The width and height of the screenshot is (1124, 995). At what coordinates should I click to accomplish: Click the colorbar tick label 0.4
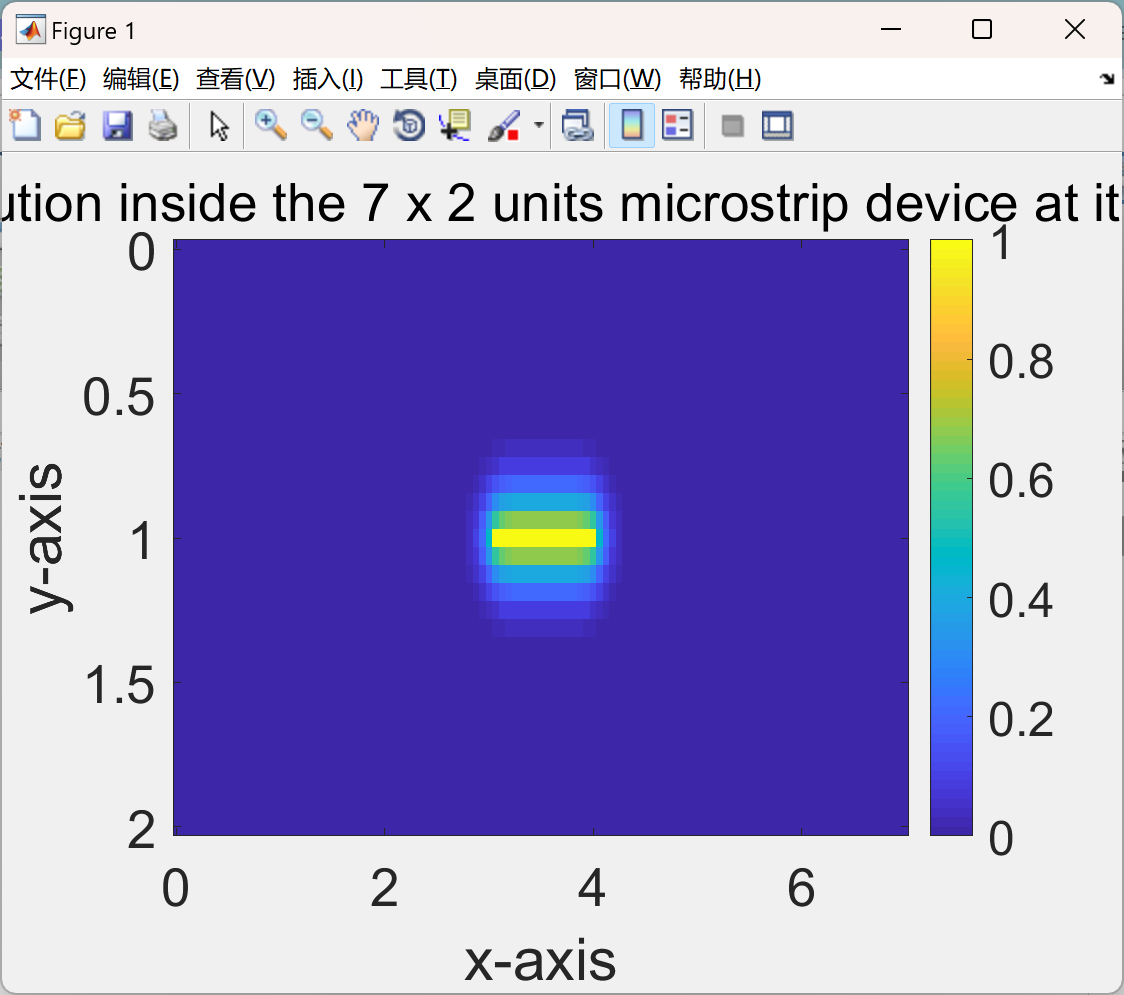click(x=1021, y=600)
